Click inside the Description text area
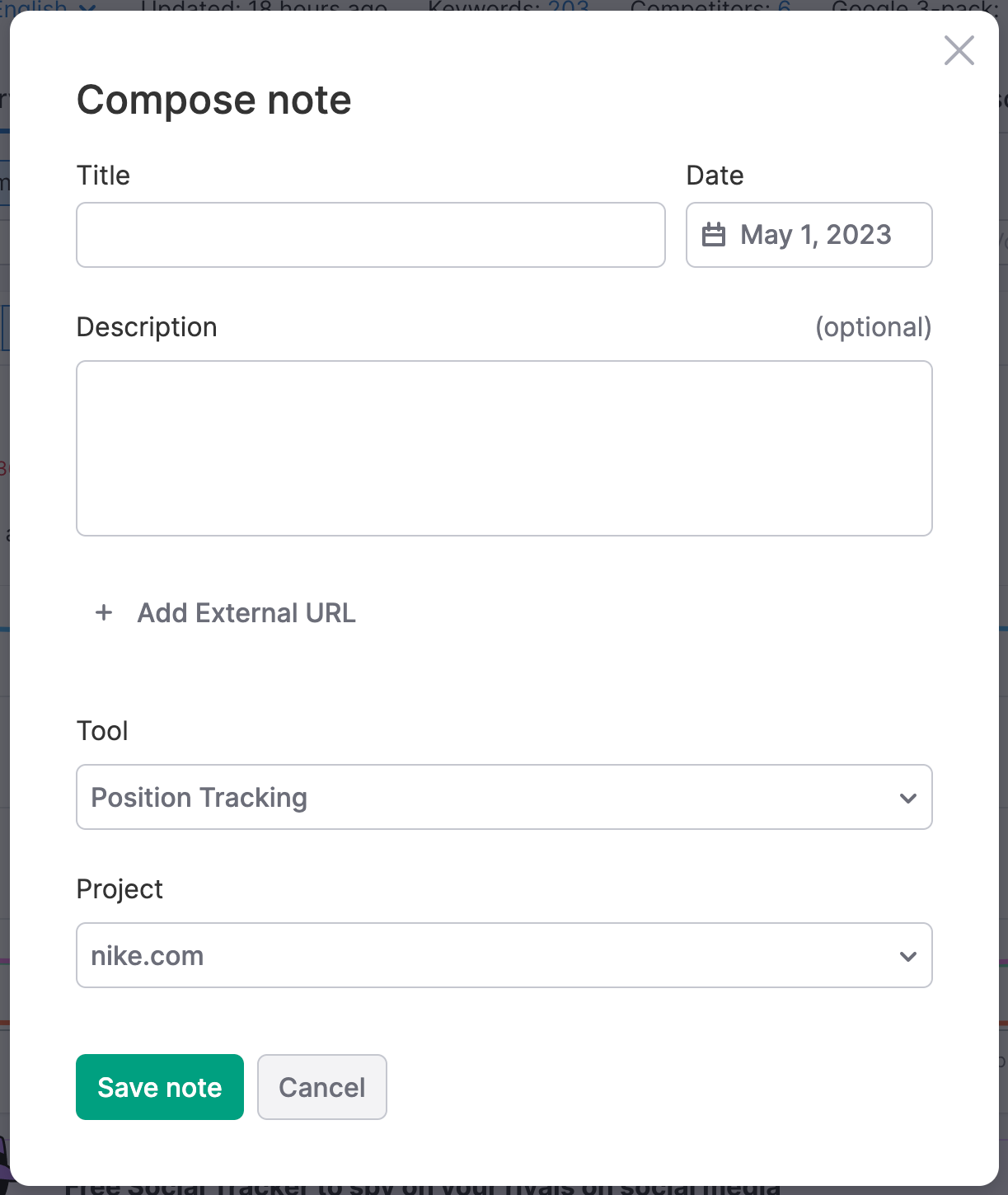 [x=504, y=448]
